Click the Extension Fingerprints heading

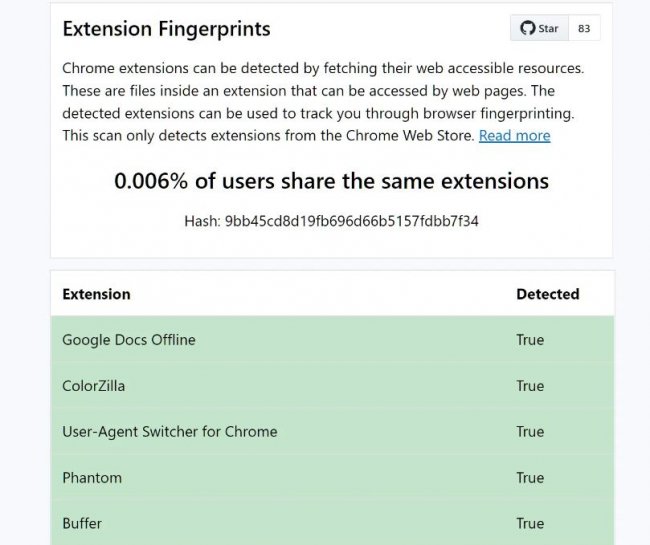(x=166, y=29)
